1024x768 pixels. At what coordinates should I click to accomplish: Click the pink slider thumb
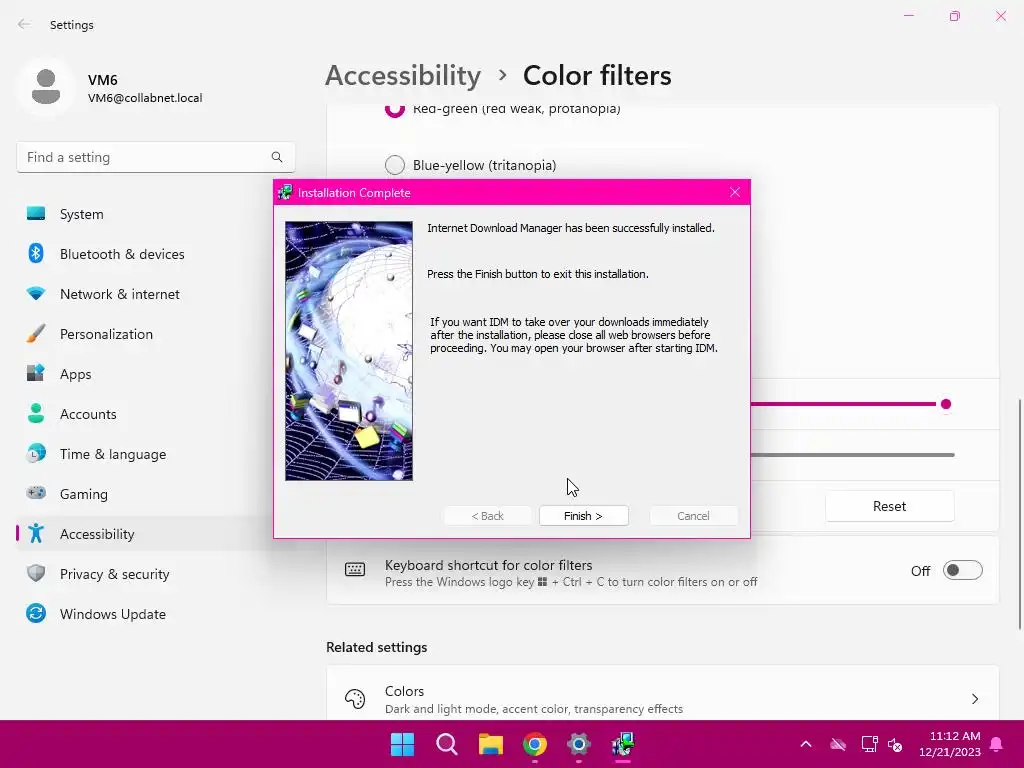click(x=946, y=404)
